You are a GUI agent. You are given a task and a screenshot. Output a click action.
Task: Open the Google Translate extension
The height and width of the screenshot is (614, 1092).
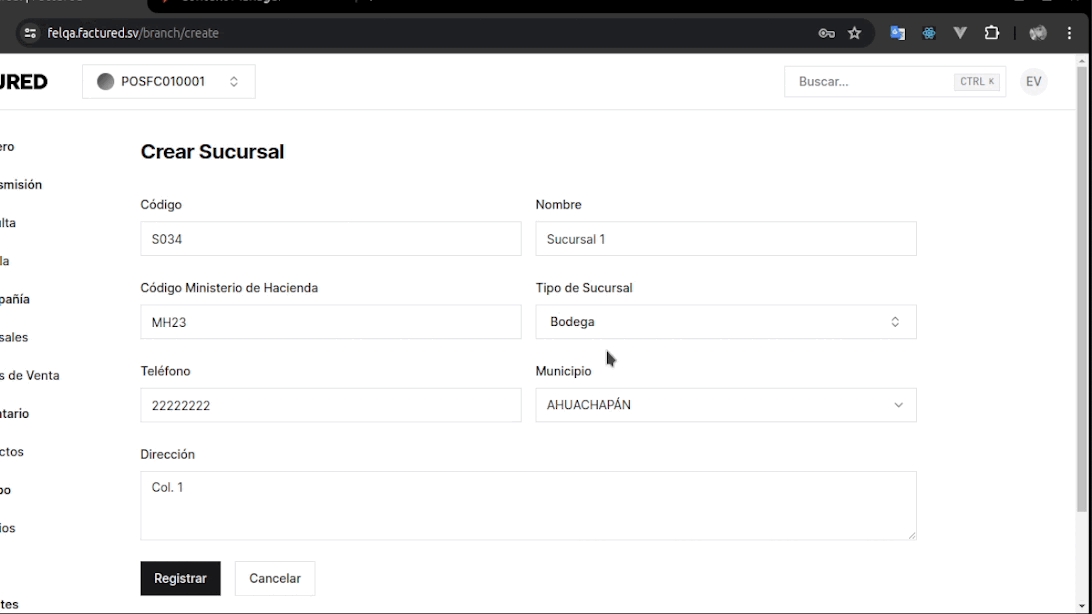(897, 33)
